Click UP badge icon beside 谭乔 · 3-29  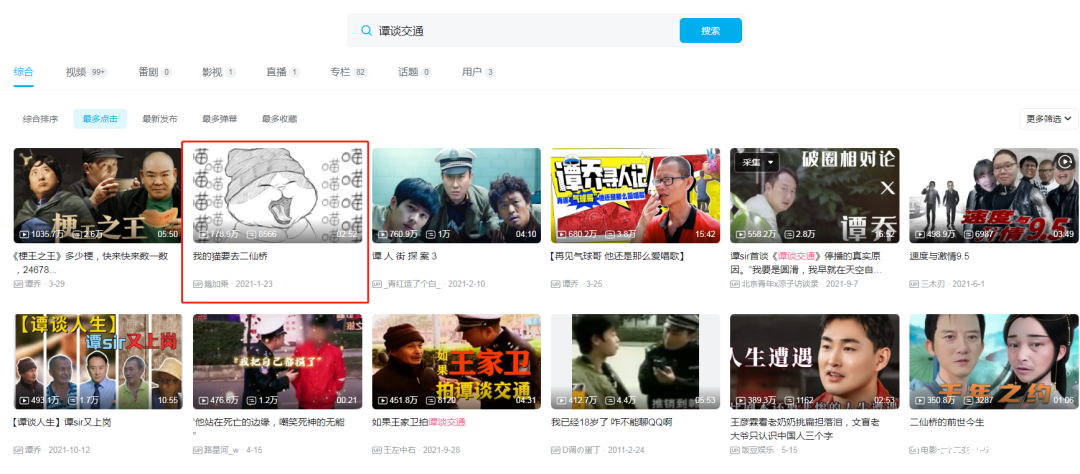(19, 284)
